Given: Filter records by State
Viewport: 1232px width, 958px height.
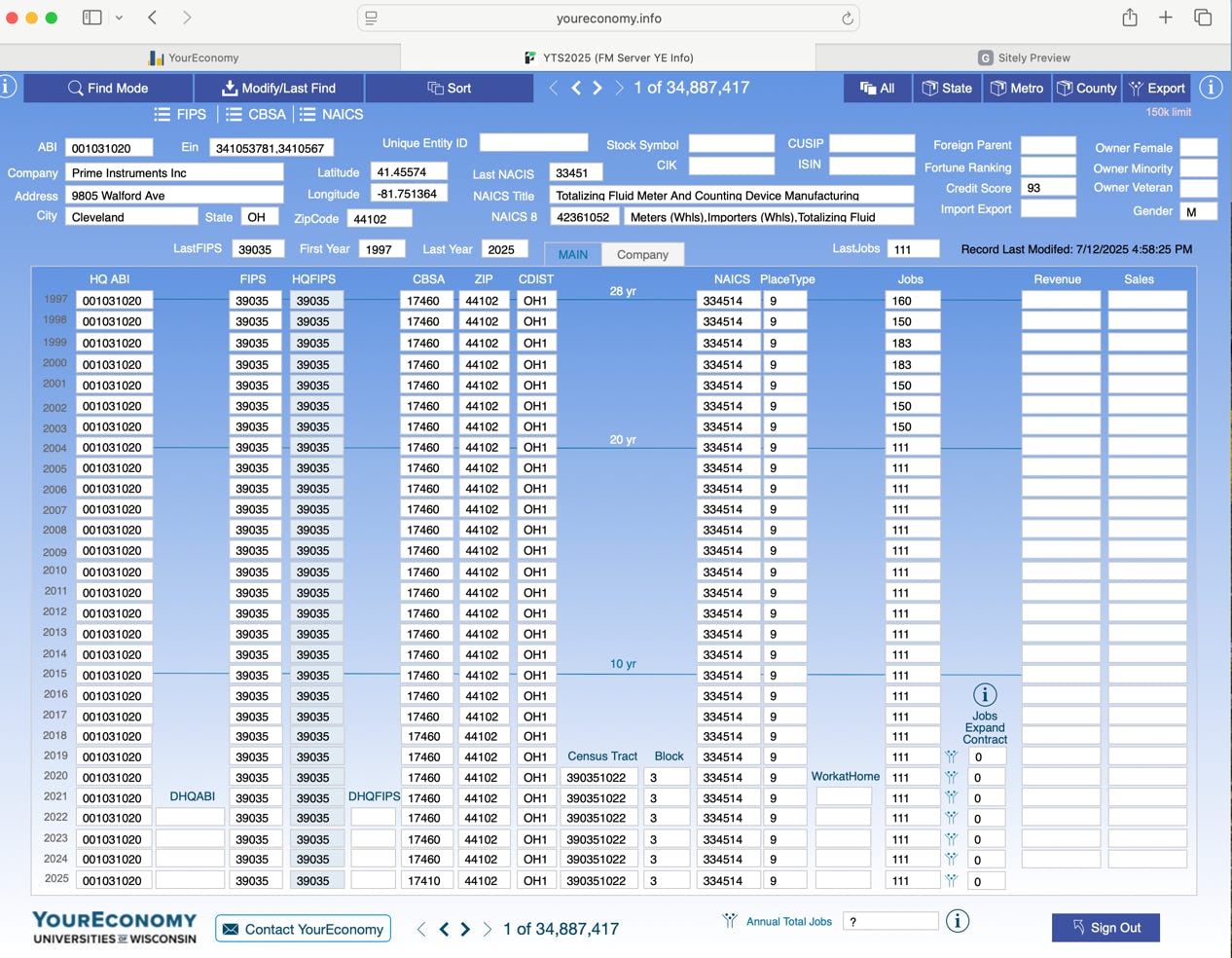Looking at the screenshot, I should click(x=946, y=88).
